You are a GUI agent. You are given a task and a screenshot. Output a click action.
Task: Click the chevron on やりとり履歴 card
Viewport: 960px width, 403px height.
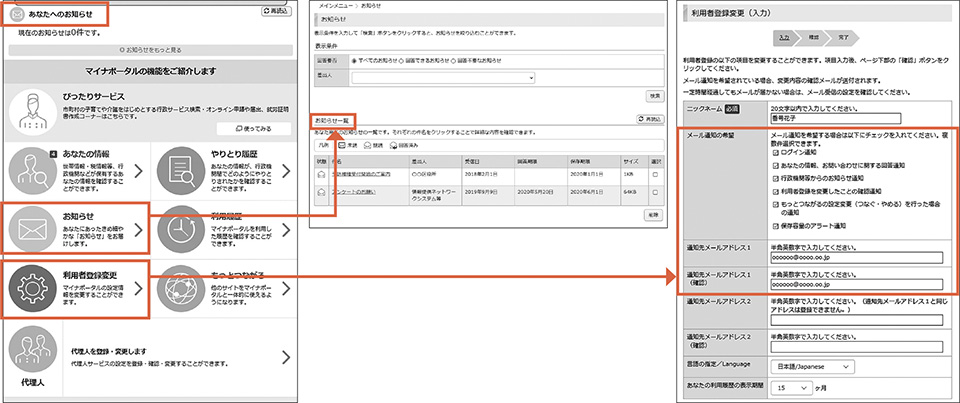[285, 171]
